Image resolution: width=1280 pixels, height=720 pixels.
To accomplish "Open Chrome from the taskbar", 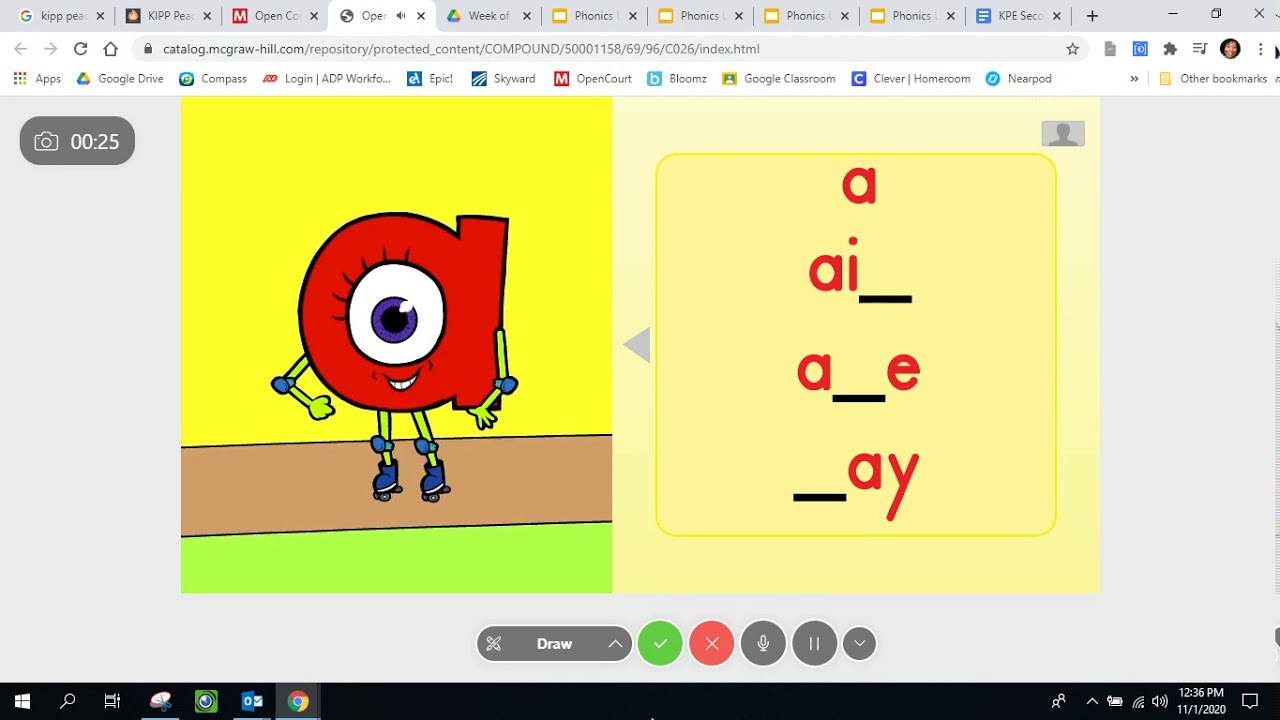I will 298,701.
